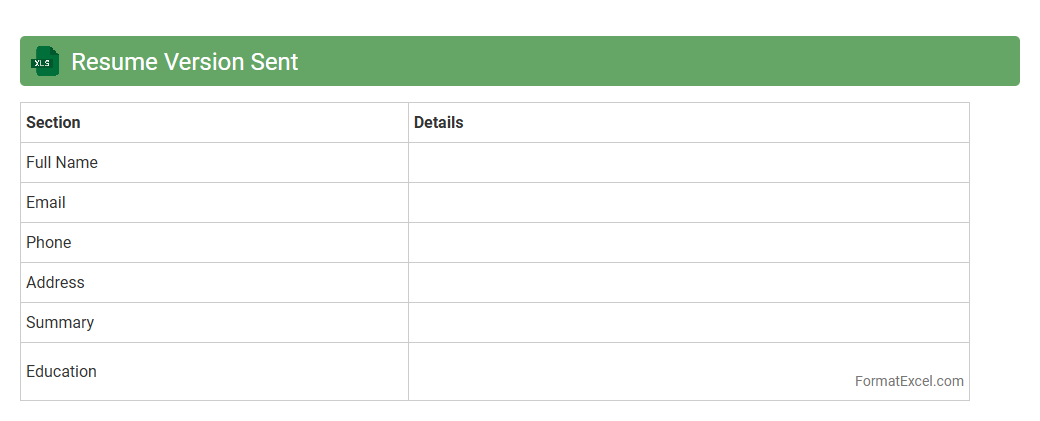Screen dimensions: 1040x421
Task: Select the empty Address details cell
Action: pyautogui.click(x=688, y=283)
